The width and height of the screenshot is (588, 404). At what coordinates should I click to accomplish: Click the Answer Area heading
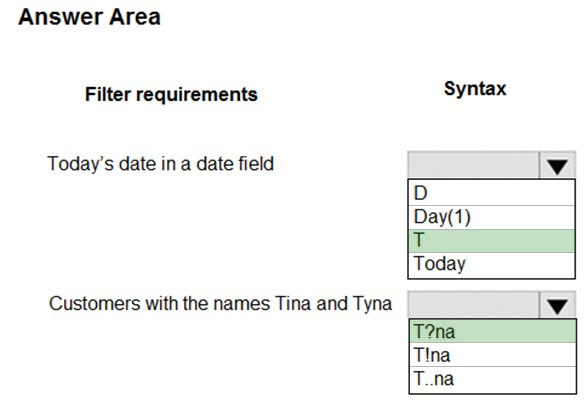(x=89, y=17)
